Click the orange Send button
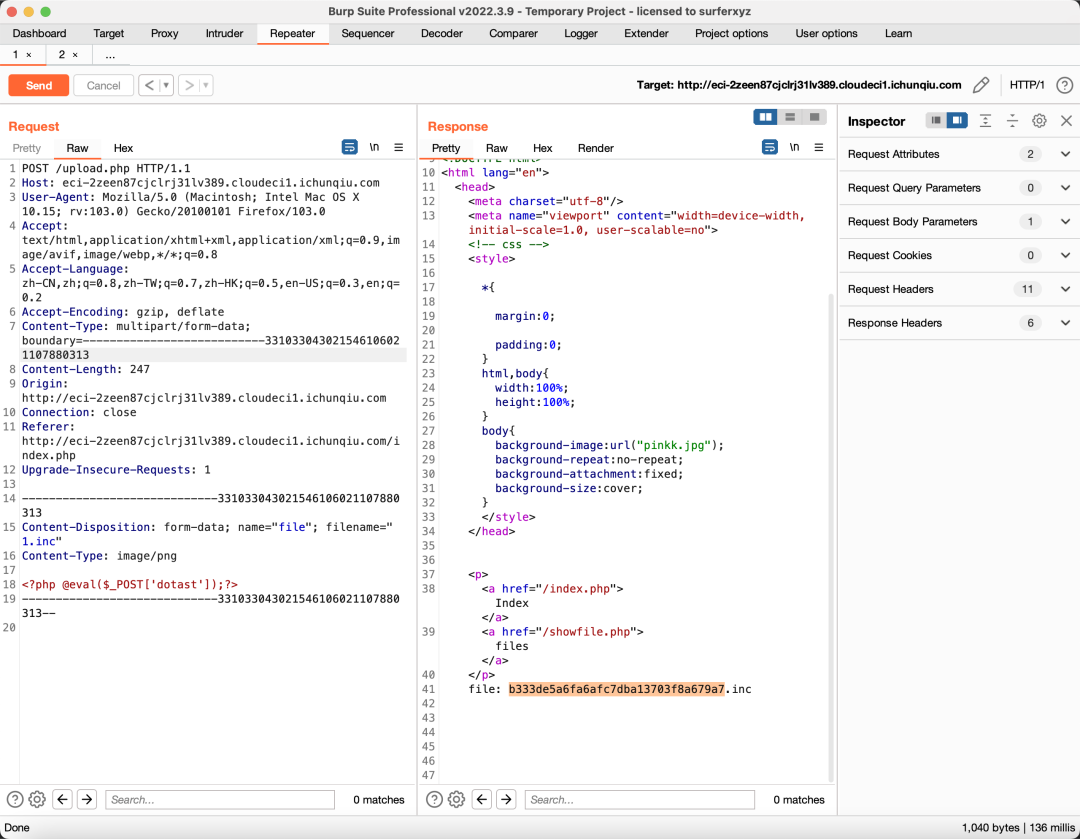Screen dimensions: 1080x839 (39, 85)
